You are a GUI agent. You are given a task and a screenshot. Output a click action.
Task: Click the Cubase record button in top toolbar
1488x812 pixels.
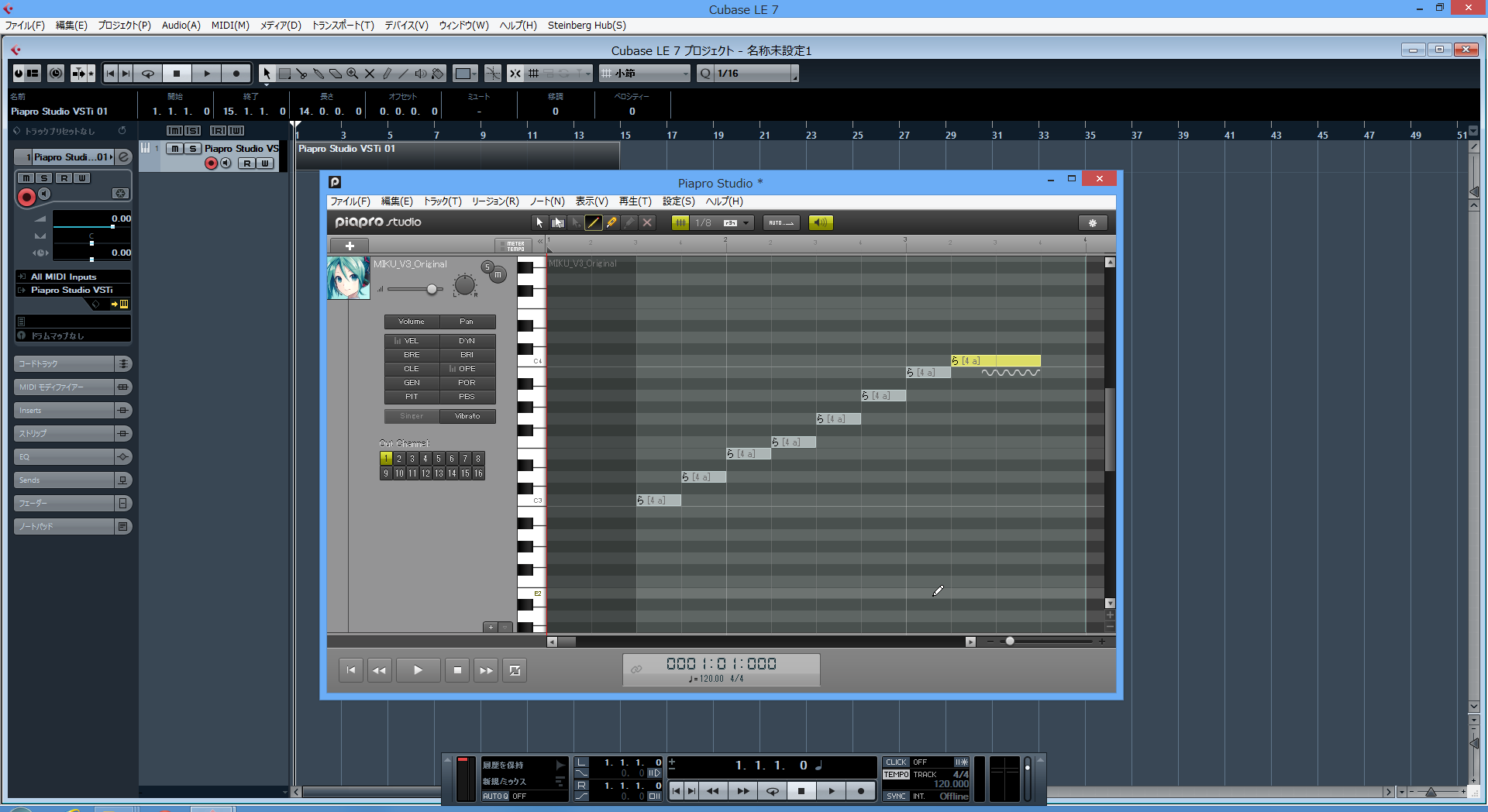(x=236, y=74)
